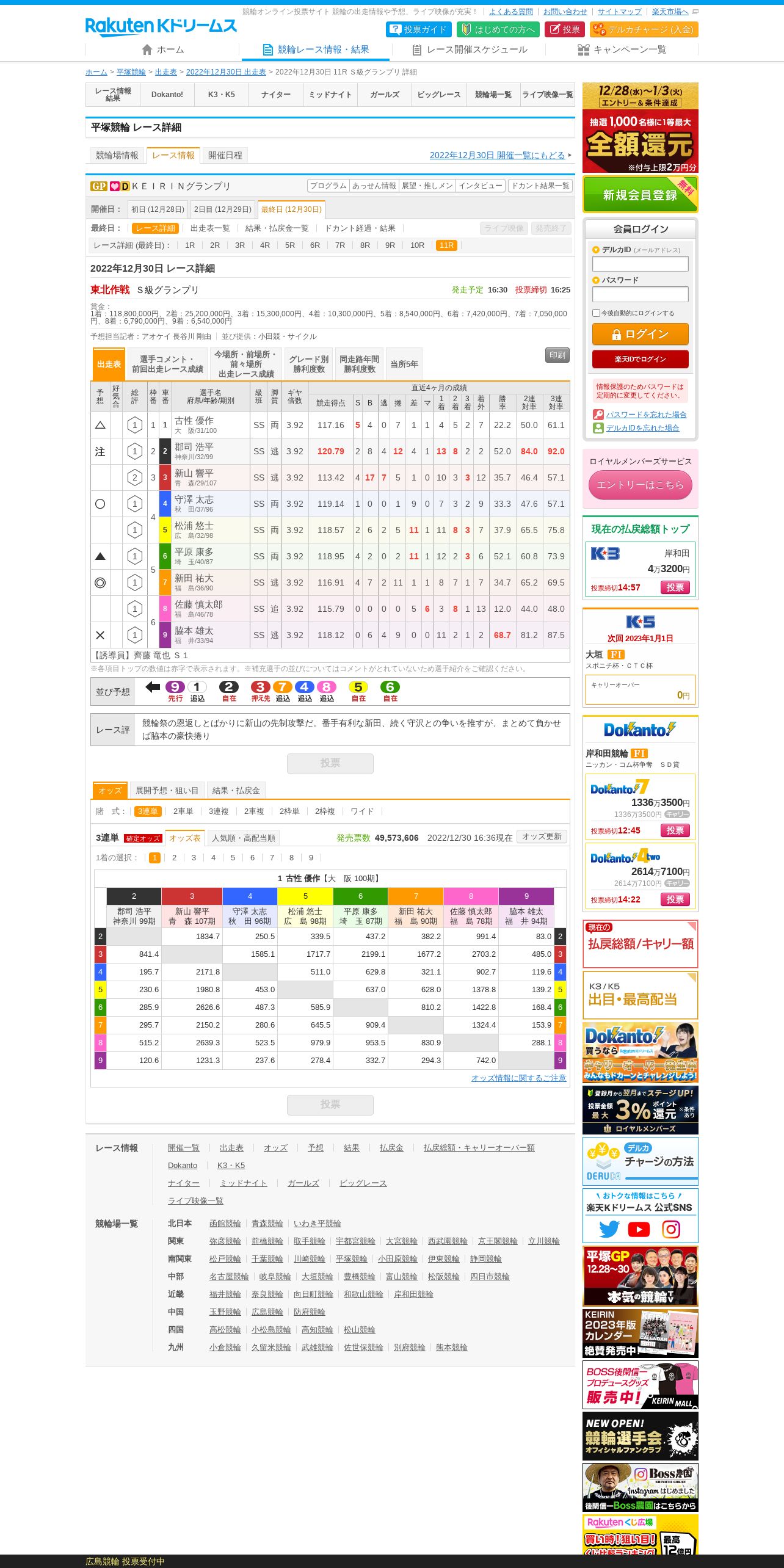Open デルカ チャージの方法 banner
This screenshot has width=784, height=1568.
(641, 1161)
